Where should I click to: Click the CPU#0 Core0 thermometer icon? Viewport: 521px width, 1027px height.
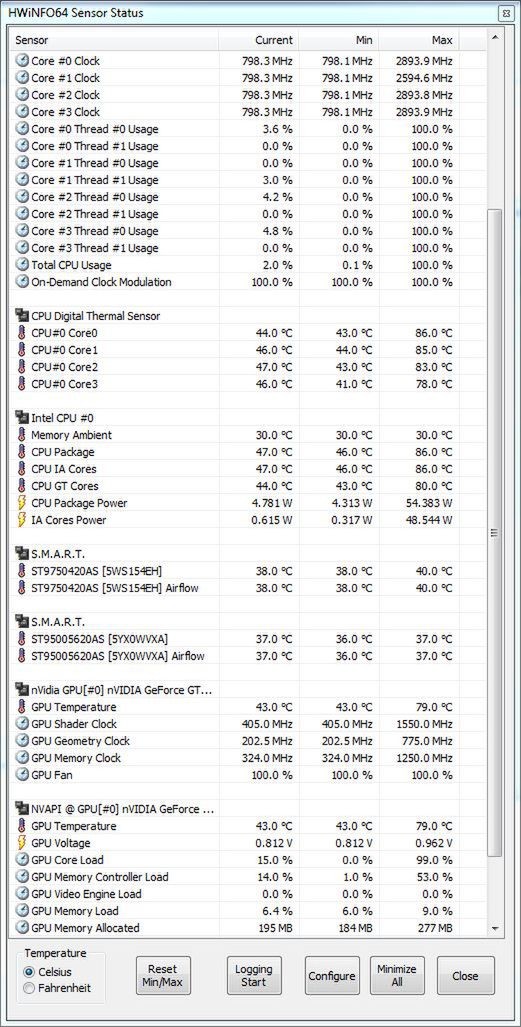tap(22, 333)
